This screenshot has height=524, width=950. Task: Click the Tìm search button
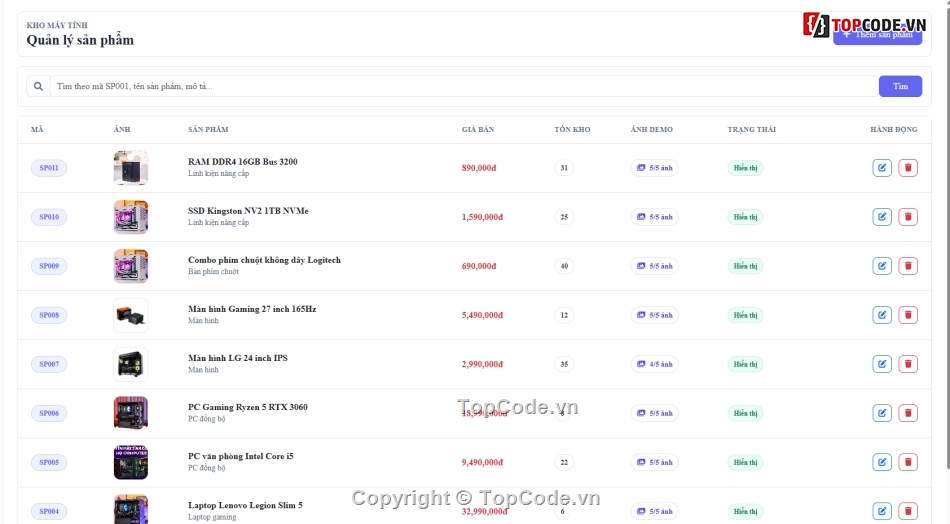900,87
